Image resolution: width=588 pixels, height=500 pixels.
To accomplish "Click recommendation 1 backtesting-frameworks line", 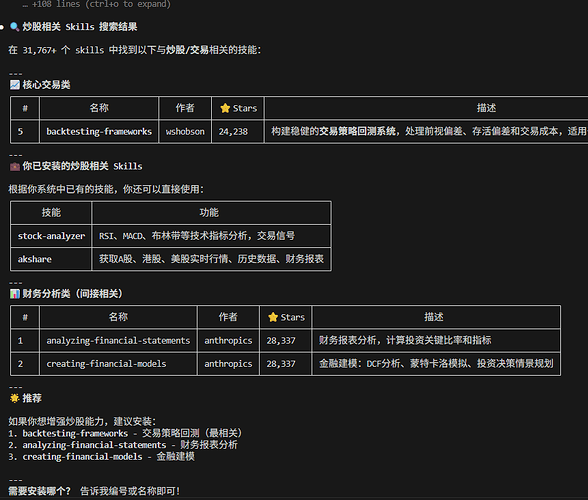I will (x=126, y=433).
